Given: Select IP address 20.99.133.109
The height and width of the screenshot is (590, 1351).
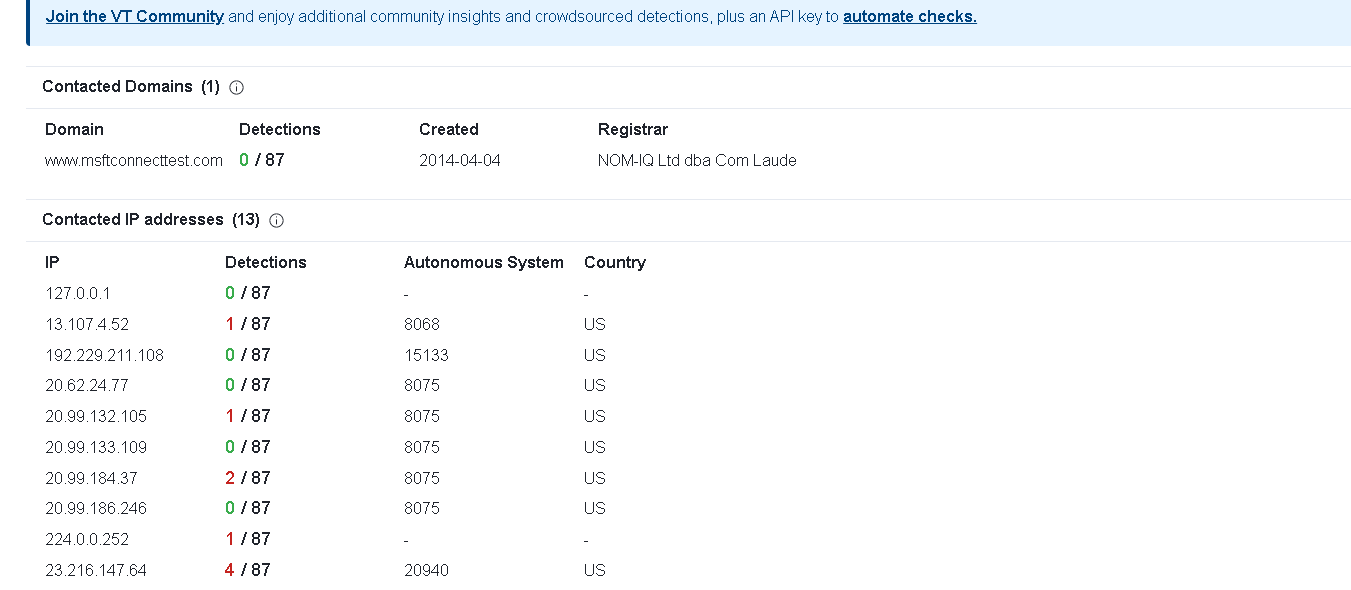Looking at the screenshot, I should point(96,448).
